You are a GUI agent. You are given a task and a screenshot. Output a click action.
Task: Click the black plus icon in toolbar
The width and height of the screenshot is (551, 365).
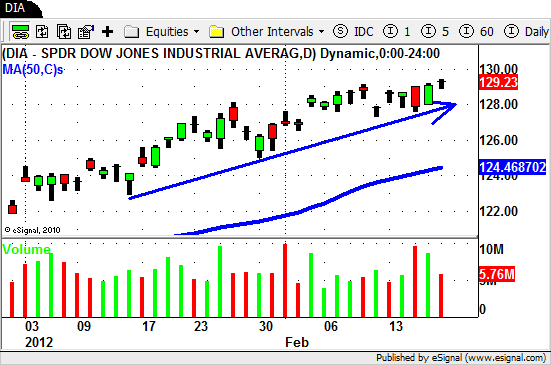108,32
